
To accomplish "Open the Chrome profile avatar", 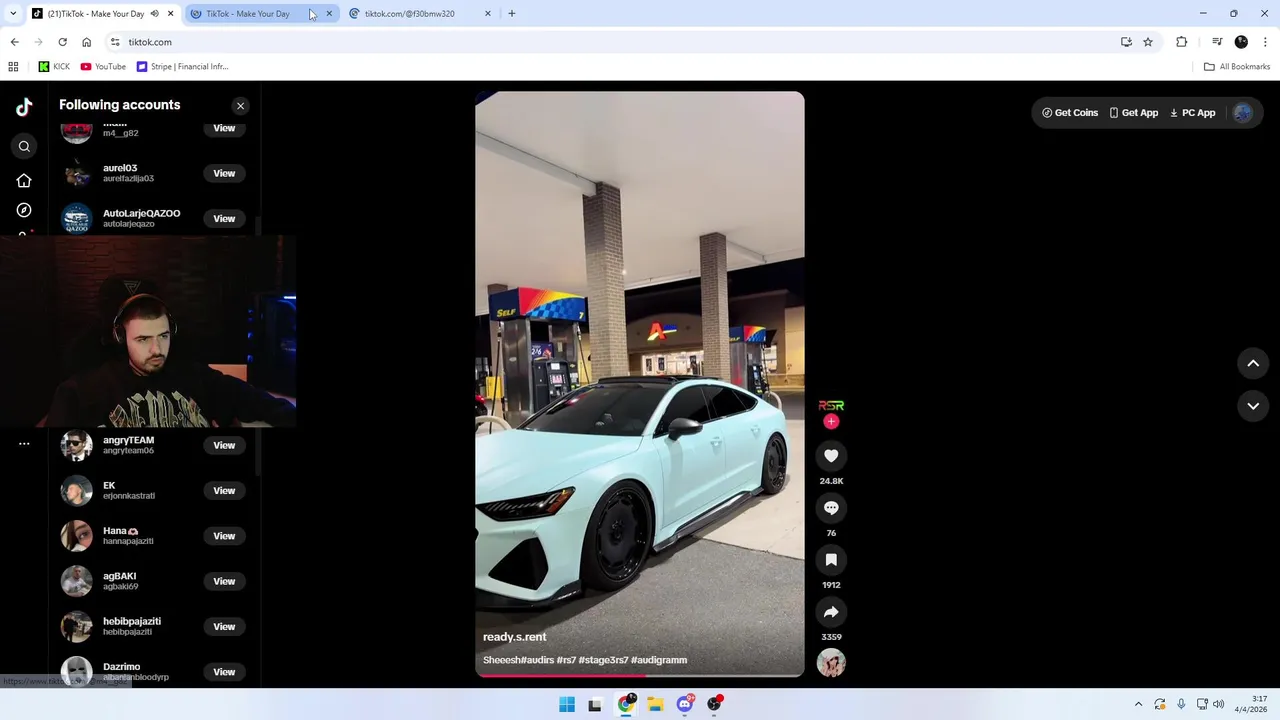I will click(x=1241, y=42).
